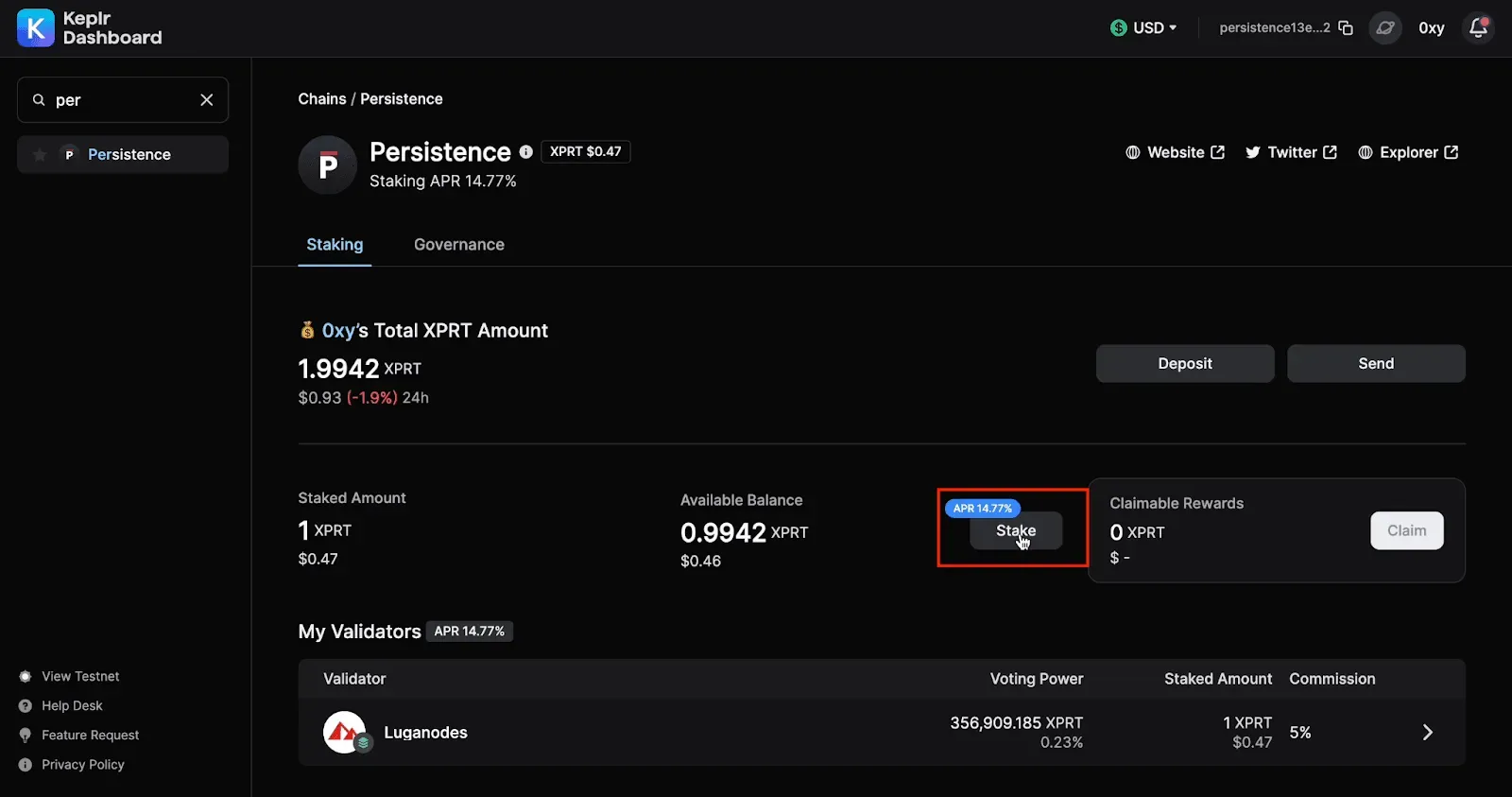Sort by the Voting Power column

click(1037, 679)
